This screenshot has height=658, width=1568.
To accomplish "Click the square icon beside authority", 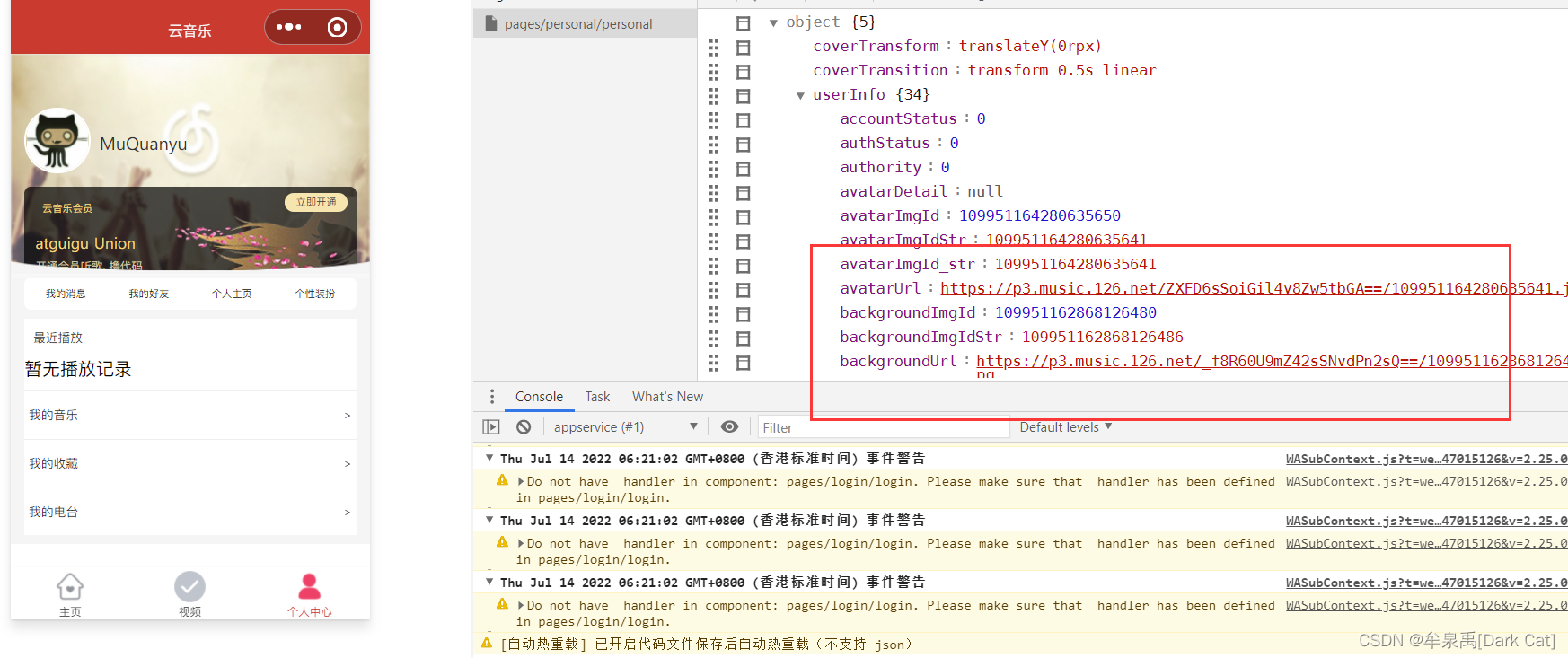I will click(x=743, y=169).
